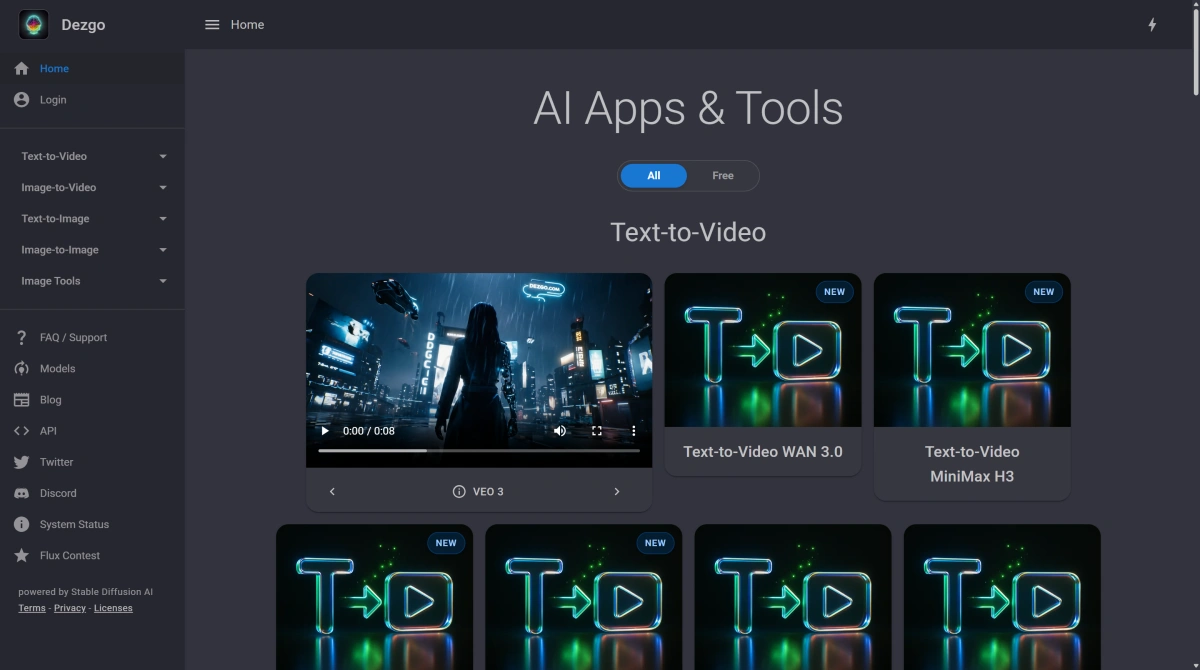Click the lightning bolt icon in header
This screenshot has height=670, width=1200.
1152,25
